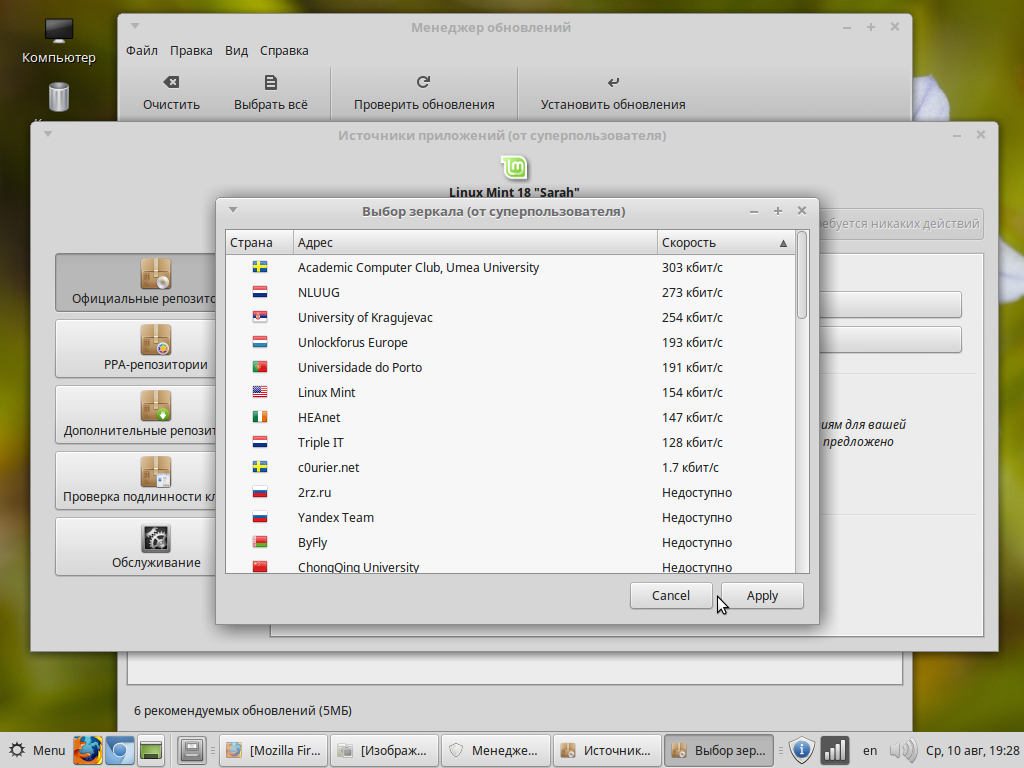Click Select All (Выбрать всё) toolbar icon
The image size is (1024, 768).
270,83
